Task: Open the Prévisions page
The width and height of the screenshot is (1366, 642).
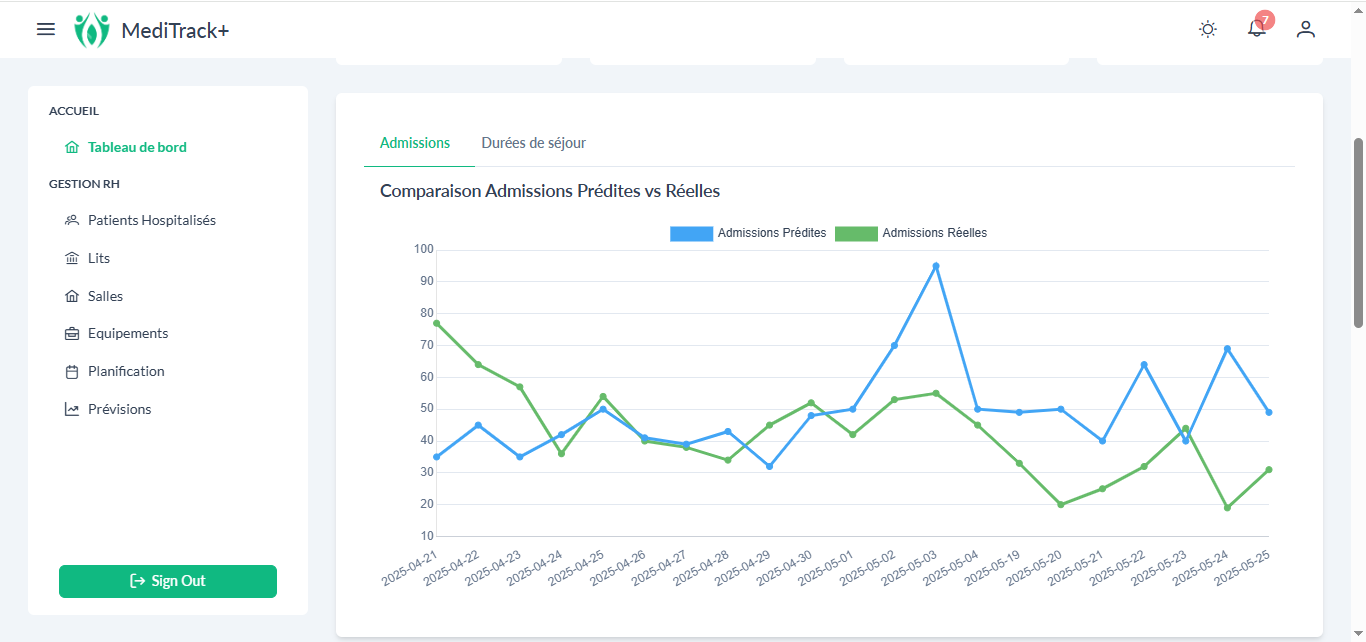Action: 120,409
